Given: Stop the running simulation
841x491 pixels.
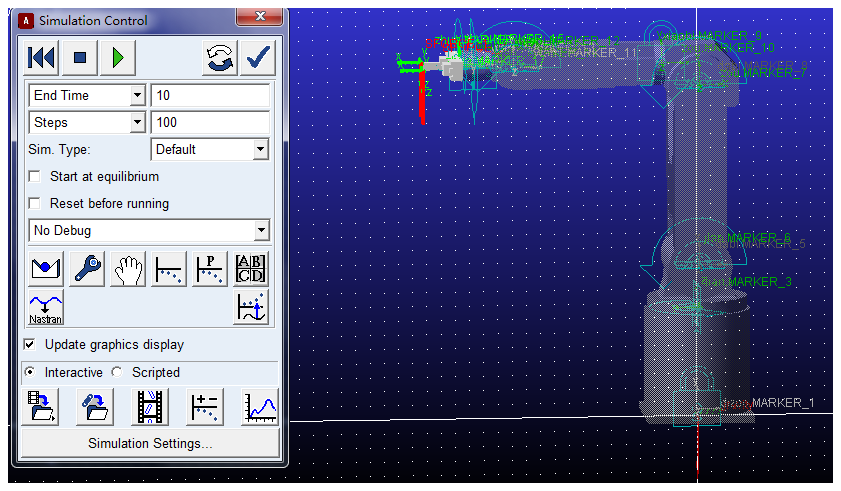Looking at the screenshot, I should pyautogui.click(x=80, y=58).
